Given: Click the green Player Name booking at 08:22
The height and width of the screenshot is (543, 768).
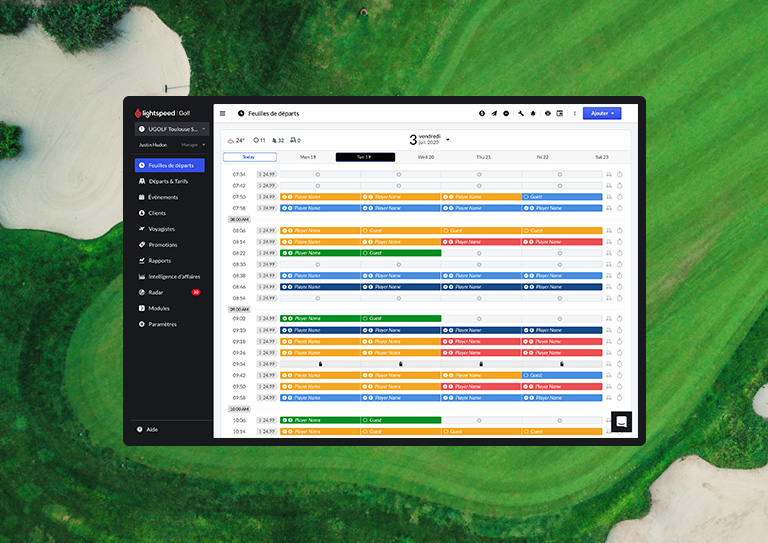Looking at the screenshot, I should [x=320, y=253].
